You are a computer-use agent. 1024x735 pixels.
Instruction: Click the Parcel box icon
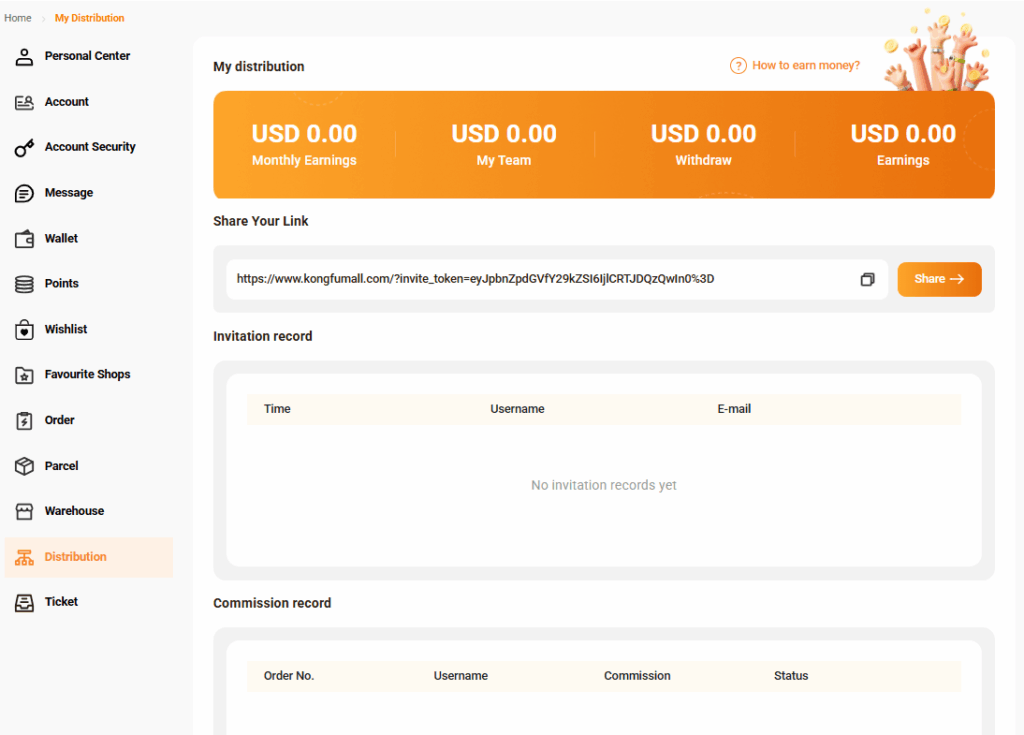coord(25,466)
